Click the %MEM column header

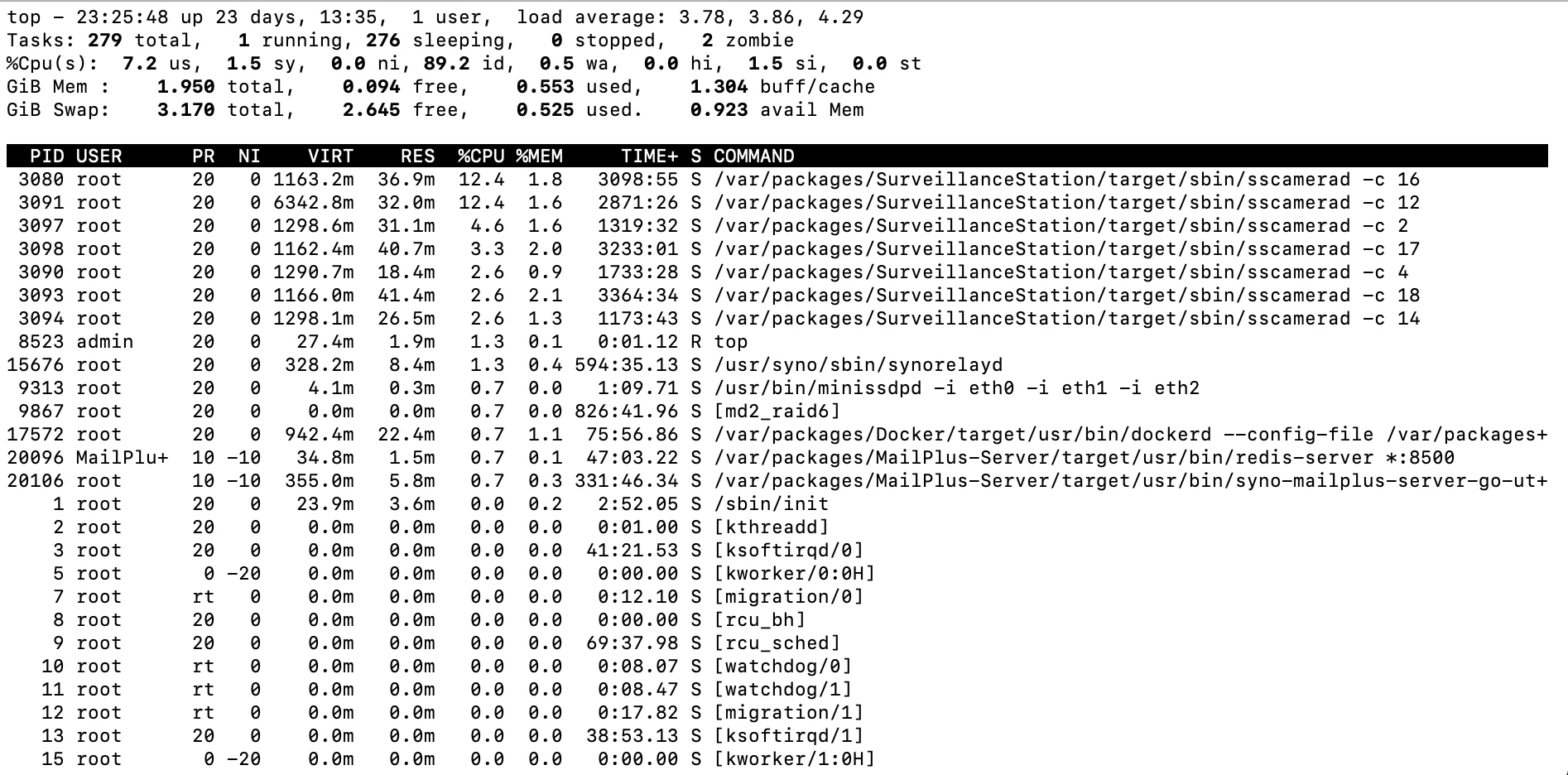pyautogui.click(x=539, y=156)
